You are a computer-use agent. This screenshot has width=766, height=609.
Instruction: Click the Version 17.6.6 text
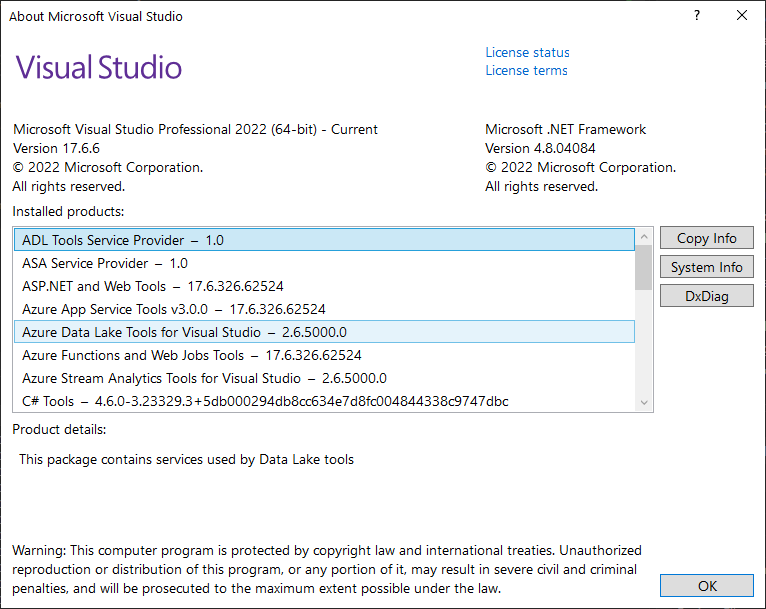tap(56, 148)
